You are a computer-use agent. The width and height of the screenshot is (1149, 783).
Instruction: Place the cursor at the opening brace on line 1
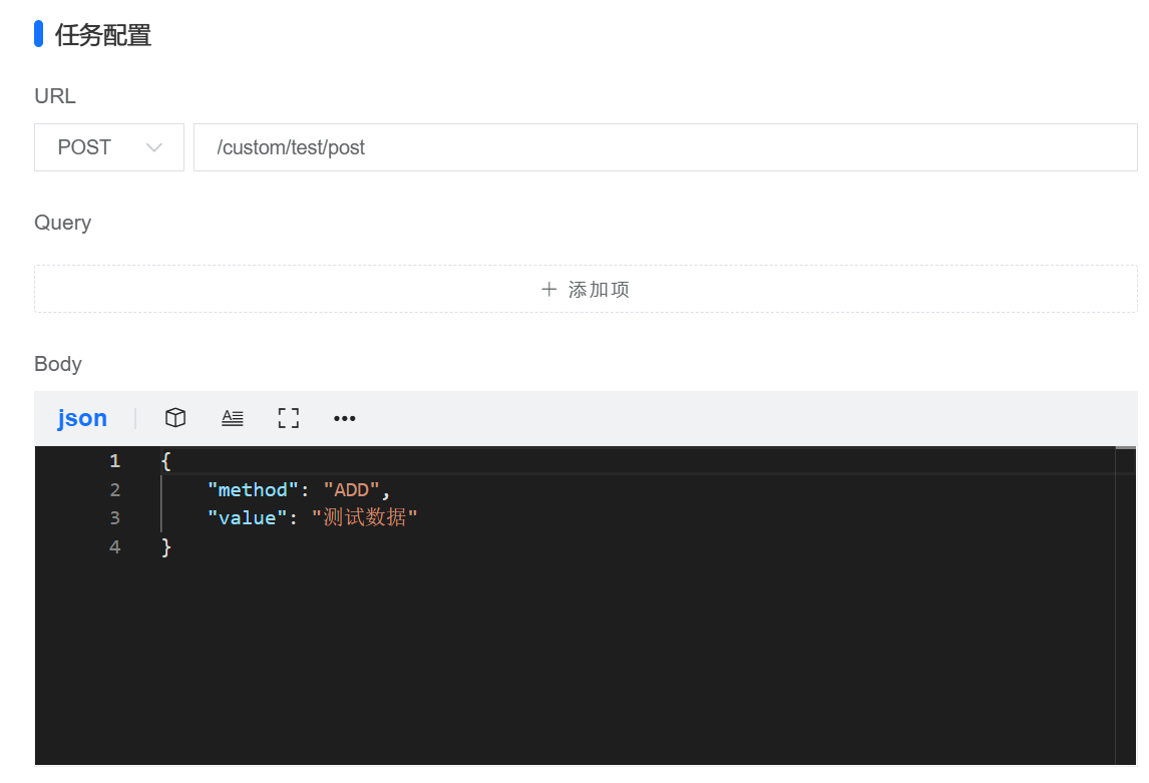(166, 461)
